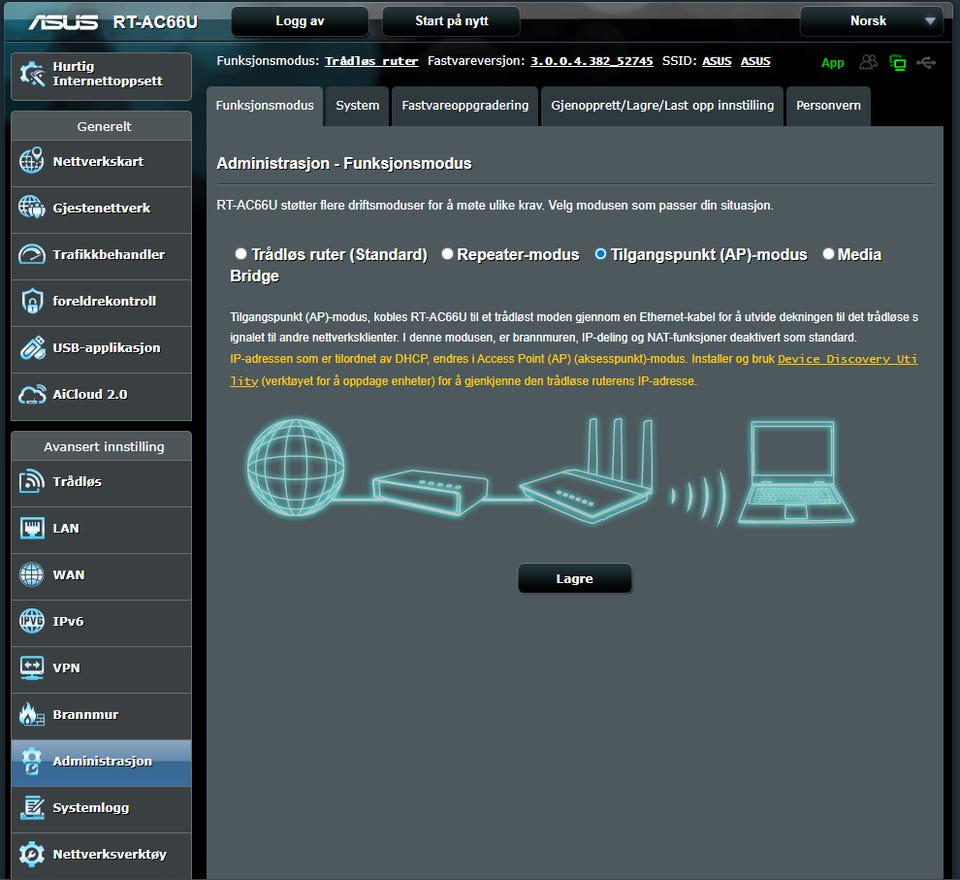The image size is (960, 880).
Task: Open Trafikkbehandler menu item
Action: pyautogui.click(x=102, y=255)
